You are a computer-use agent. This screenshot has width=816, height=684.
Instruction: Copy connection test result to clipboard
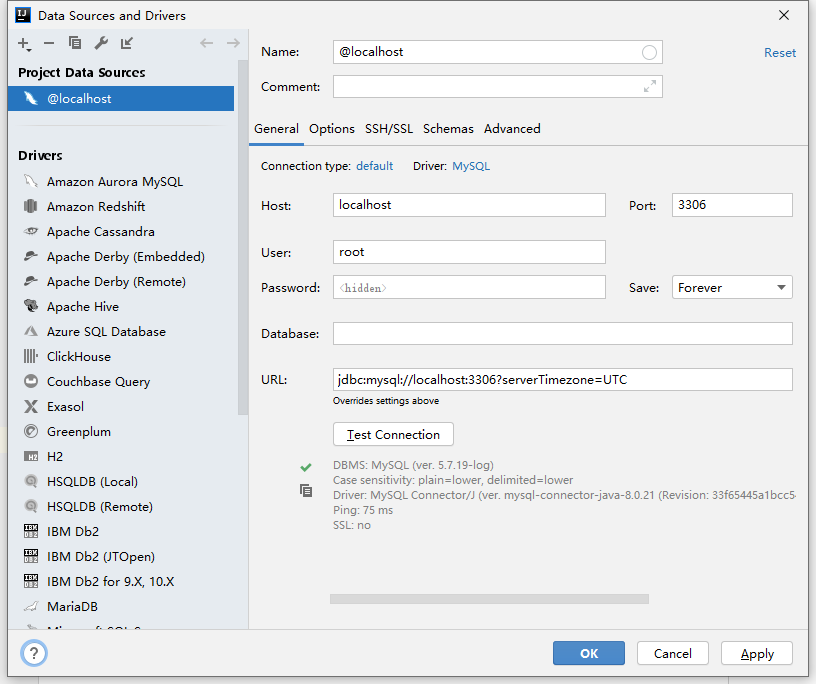pos(306,490)
